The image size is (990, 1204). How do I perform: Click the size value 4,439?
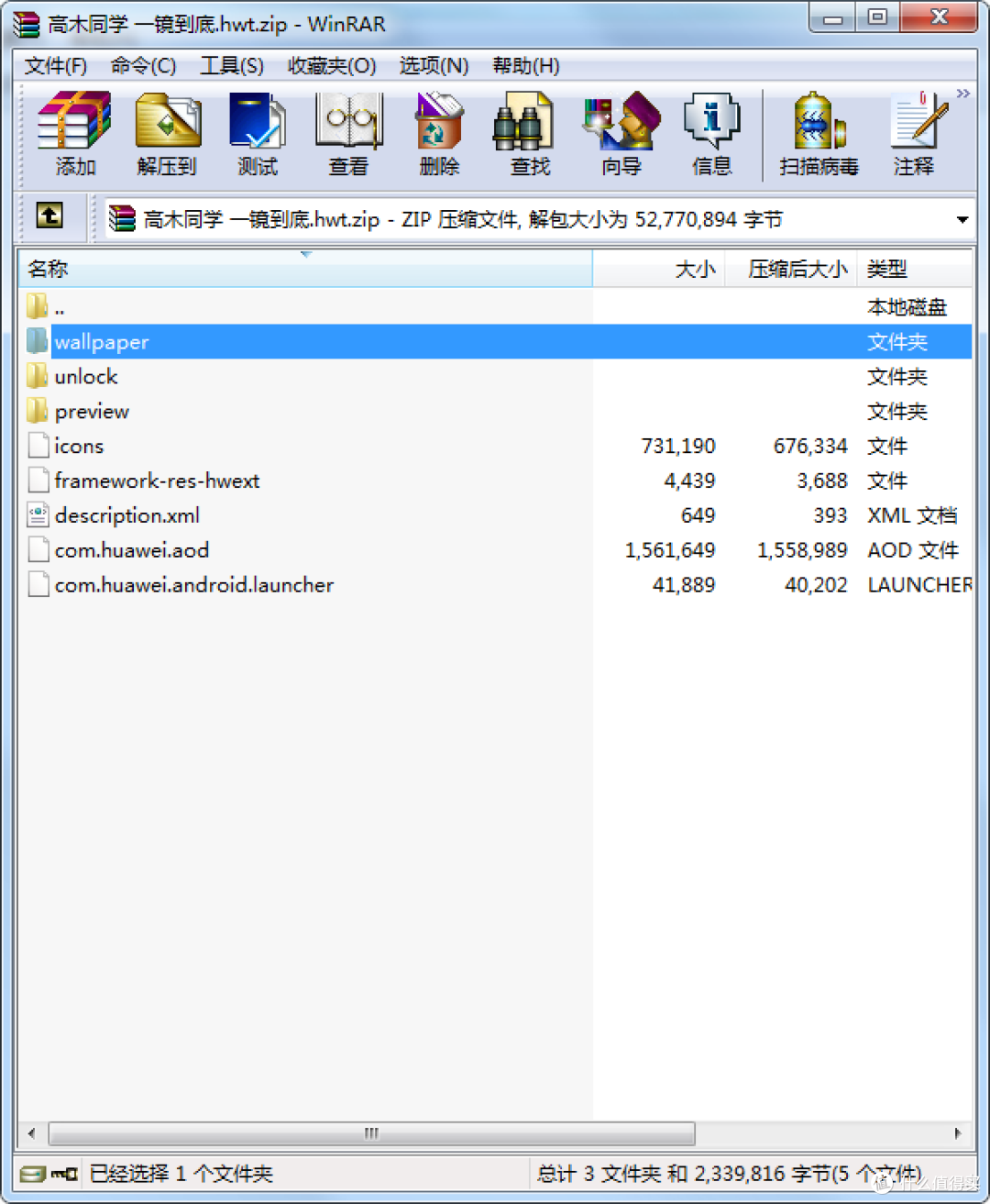tap(689, 481)
